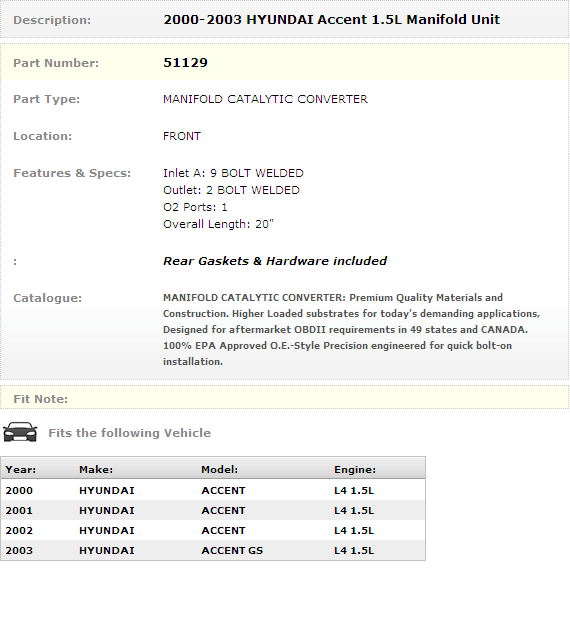Click the Catalogue label
Viewport: 570px width, 625px height.
(x=48, y=298)
